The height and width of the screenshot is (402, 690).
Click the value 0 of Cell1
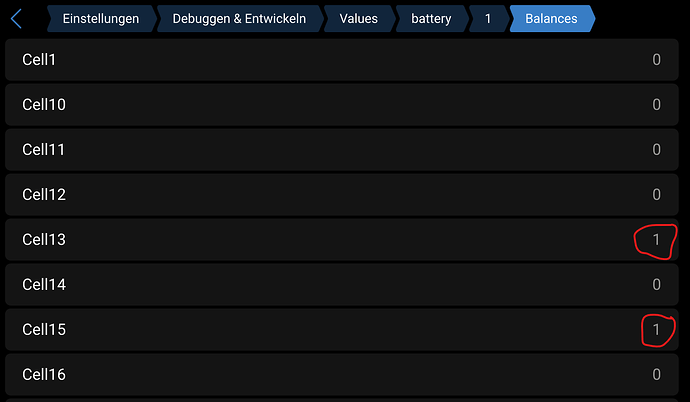pos(656,60)
